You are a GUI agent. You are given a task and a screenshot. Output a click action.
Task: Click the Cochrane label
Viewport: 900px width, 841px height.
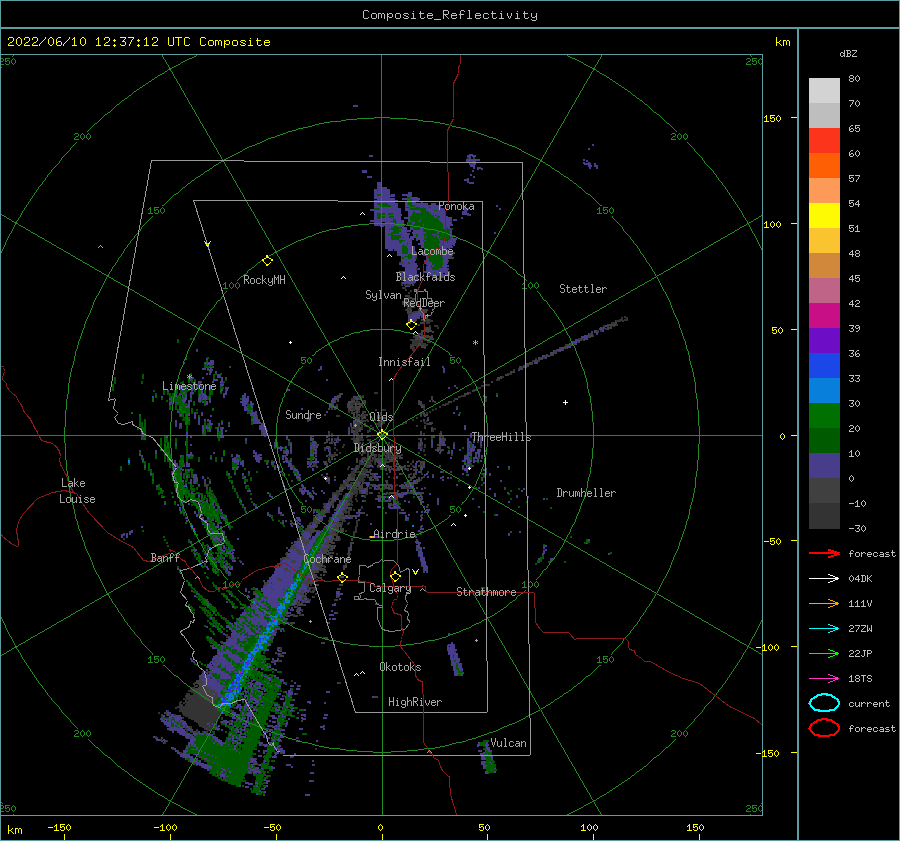(x=327, y=559)
